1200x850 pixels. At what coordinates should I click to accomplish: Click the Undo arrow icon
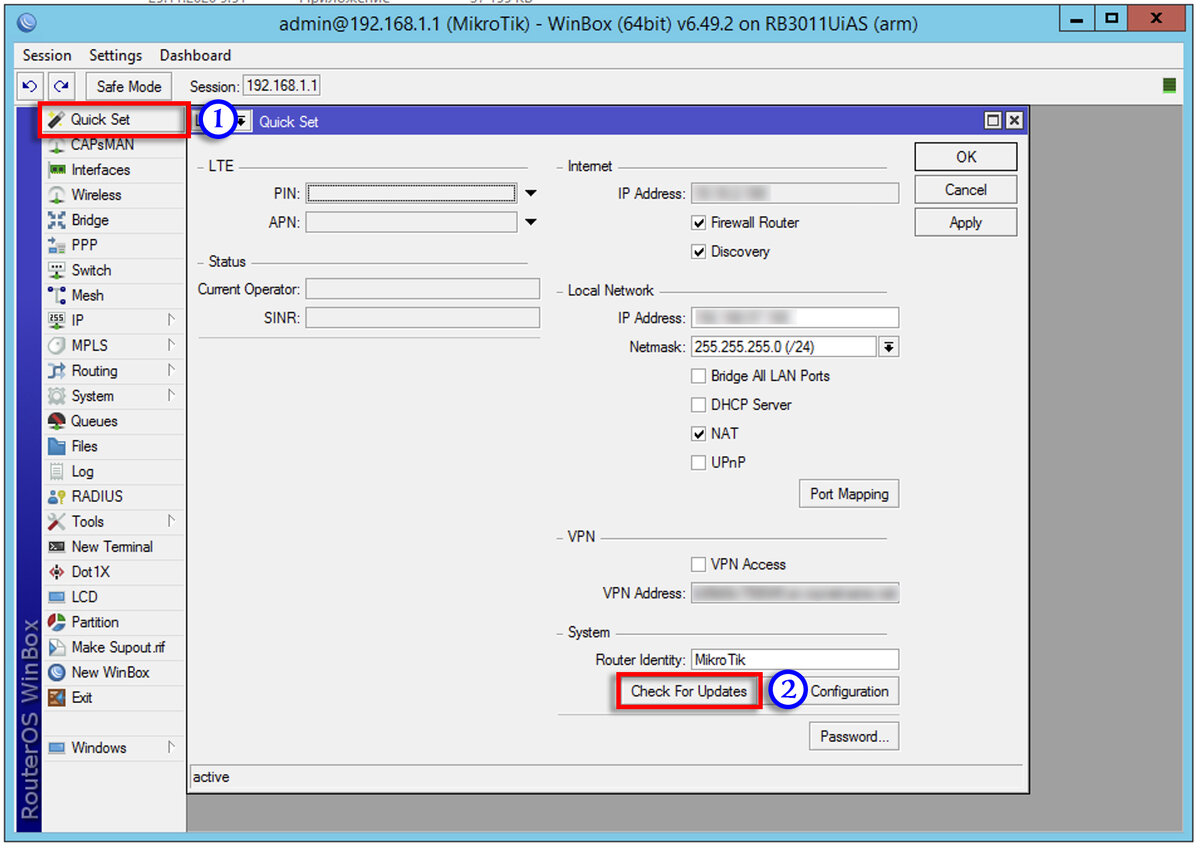coord(30,87)
